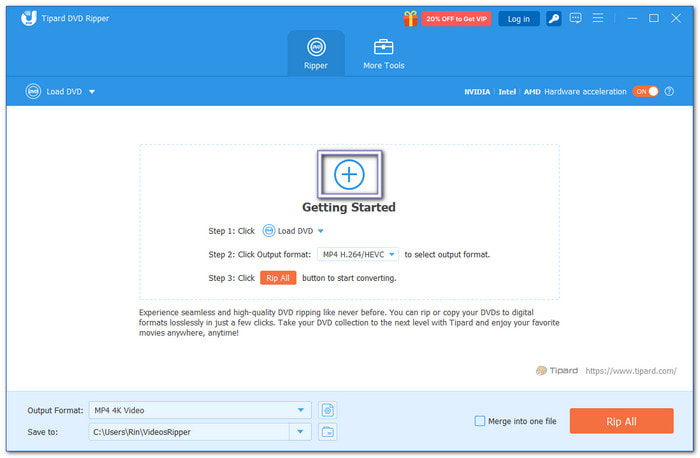The width and height of the screenshot is (700, 458).
Task: Switch to the More Tools tab
Action: pos(383,54)
